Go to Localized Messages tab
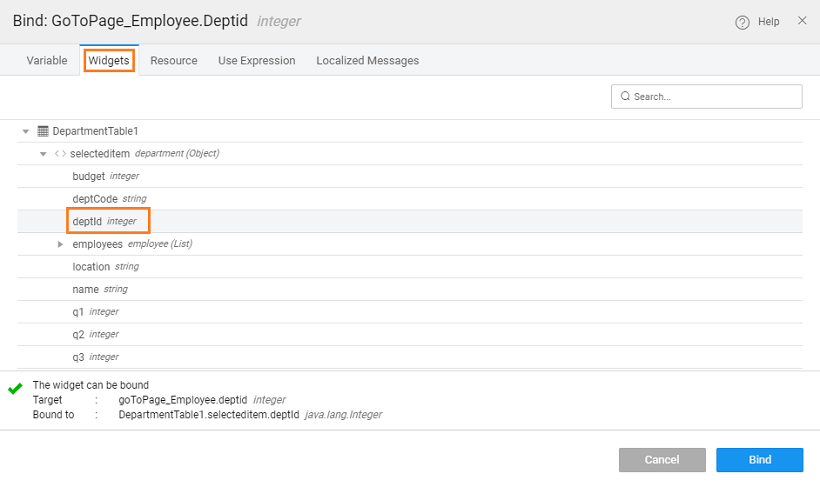 (x=367, y=61)
